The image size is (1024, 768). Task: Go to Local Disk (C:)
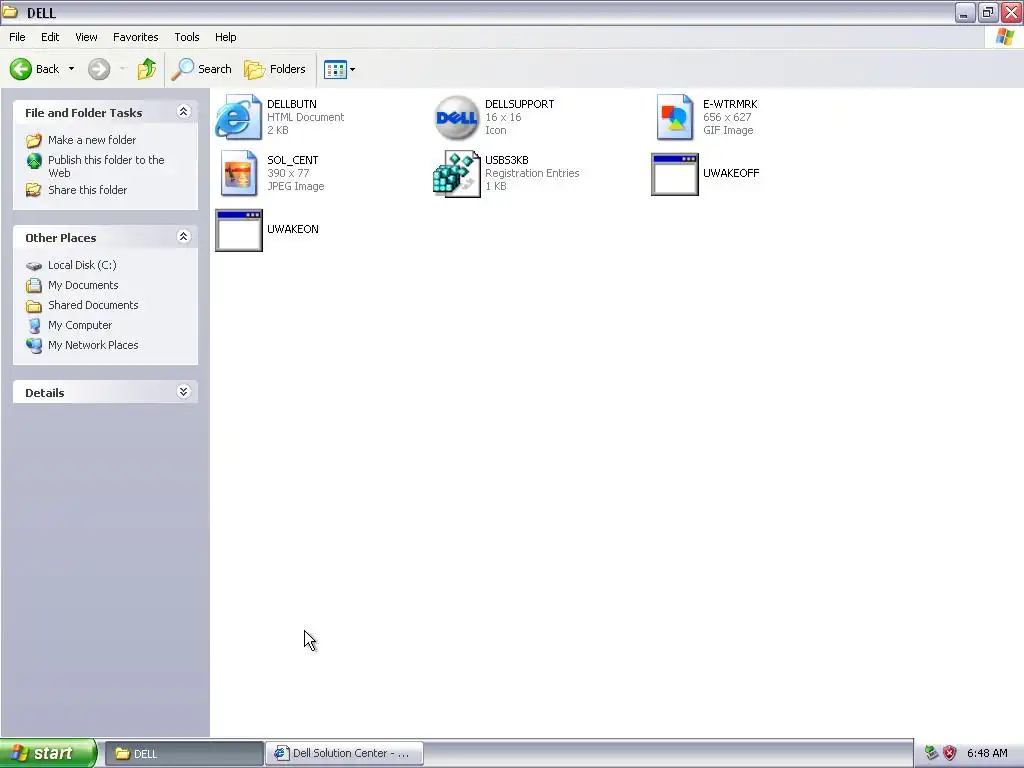pyautogui.click(x=82, y=265)
